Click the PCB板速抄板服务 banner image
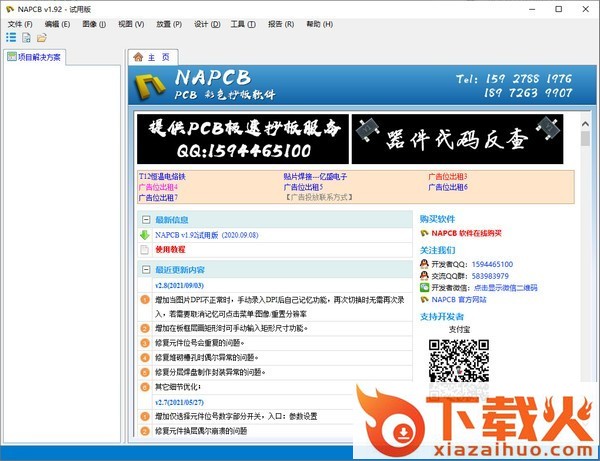This screenshot has height=461, width=600. click(x=243, y=139)
